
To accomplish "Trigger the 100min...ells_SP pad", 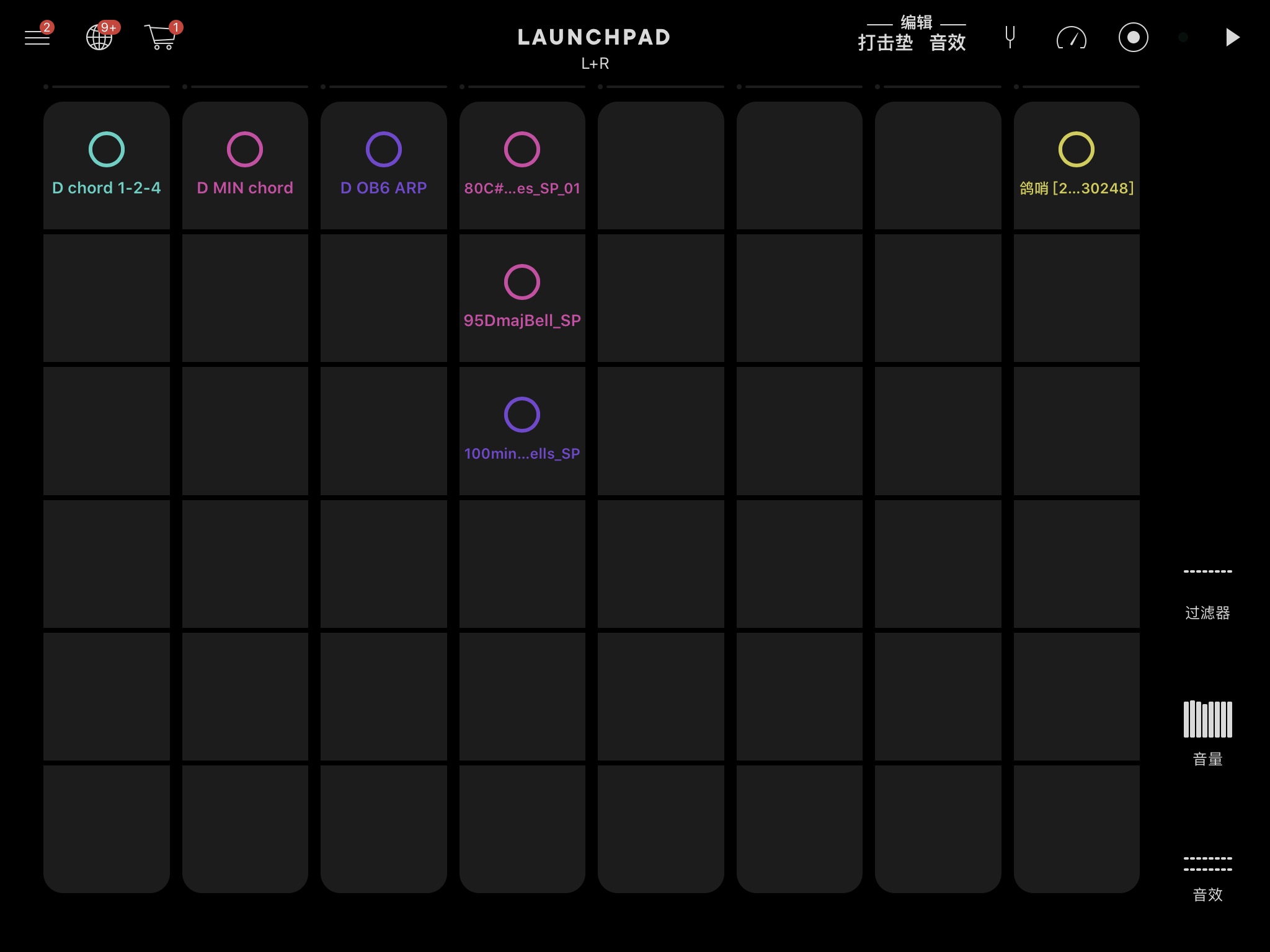I will (522, 430).
